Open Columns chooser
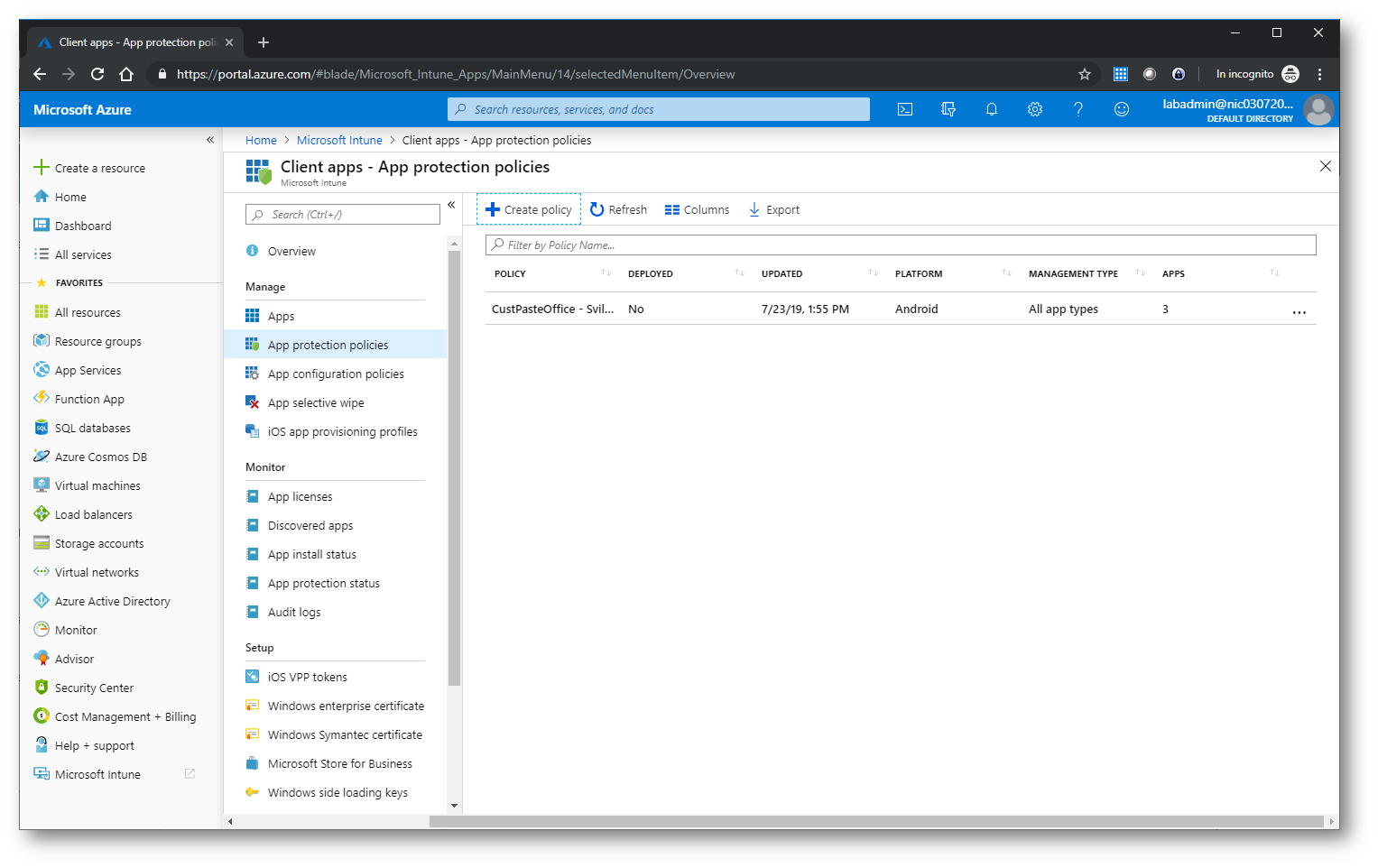 (x=697, y=209)
